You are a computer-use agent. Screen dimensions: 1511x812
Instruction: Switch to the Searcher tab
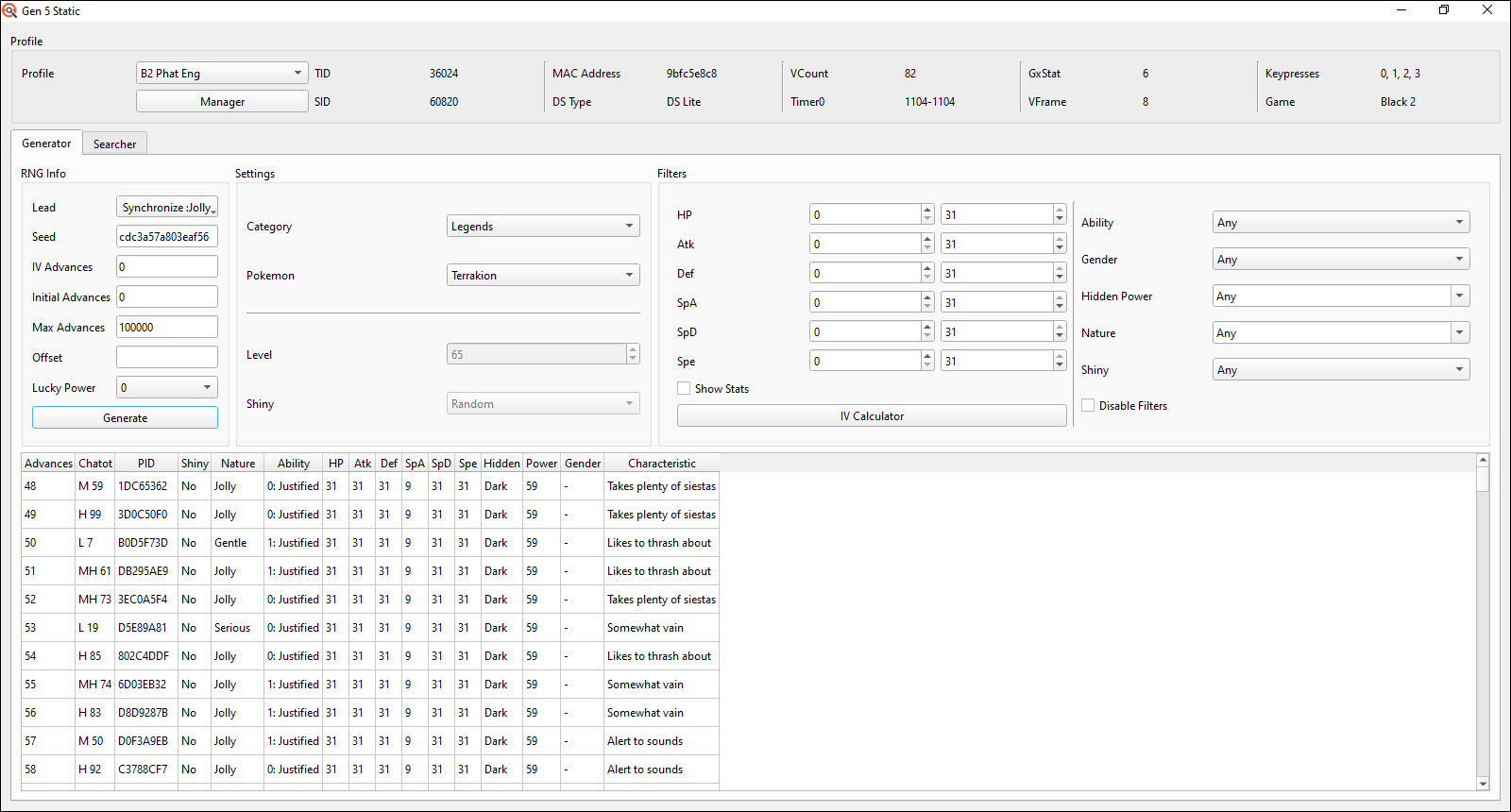click(114, 144)
